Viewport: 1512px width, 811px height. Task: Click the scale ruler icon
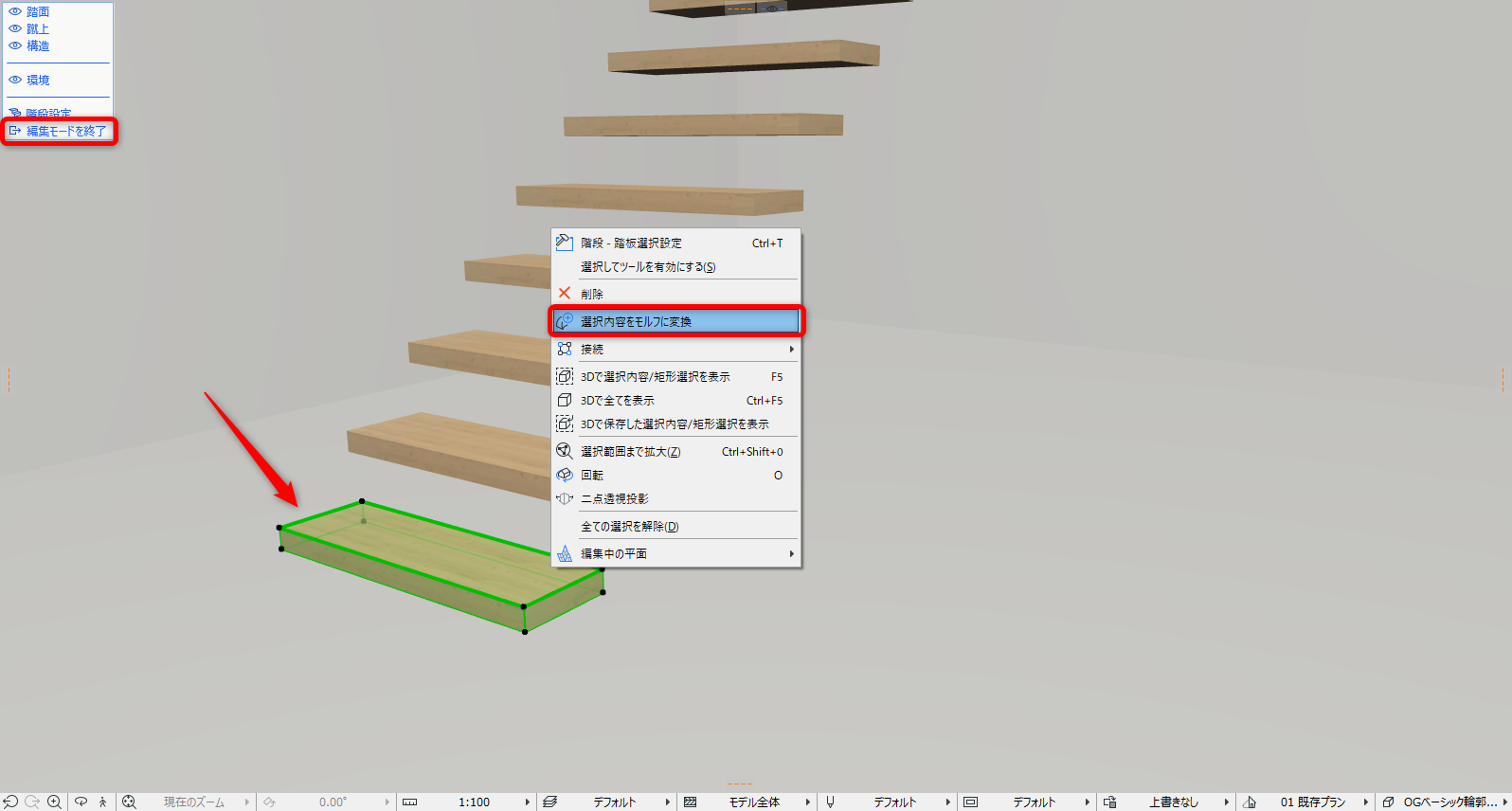[x=410, y=802]
